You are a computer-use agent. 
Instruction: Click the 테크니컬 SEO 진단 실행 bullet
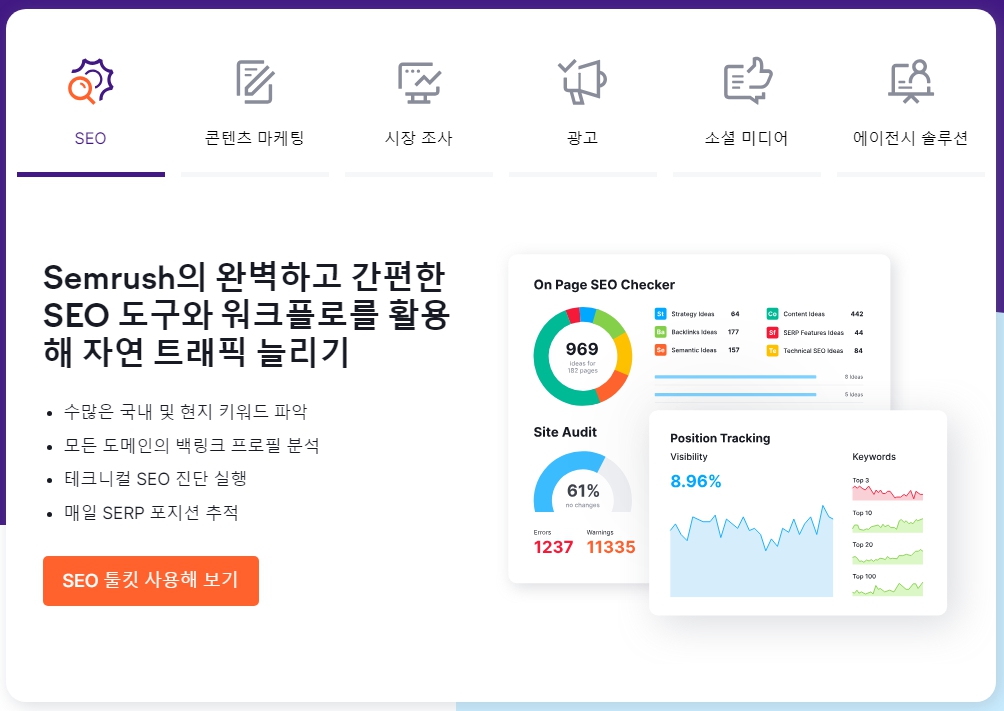(156, 478)
